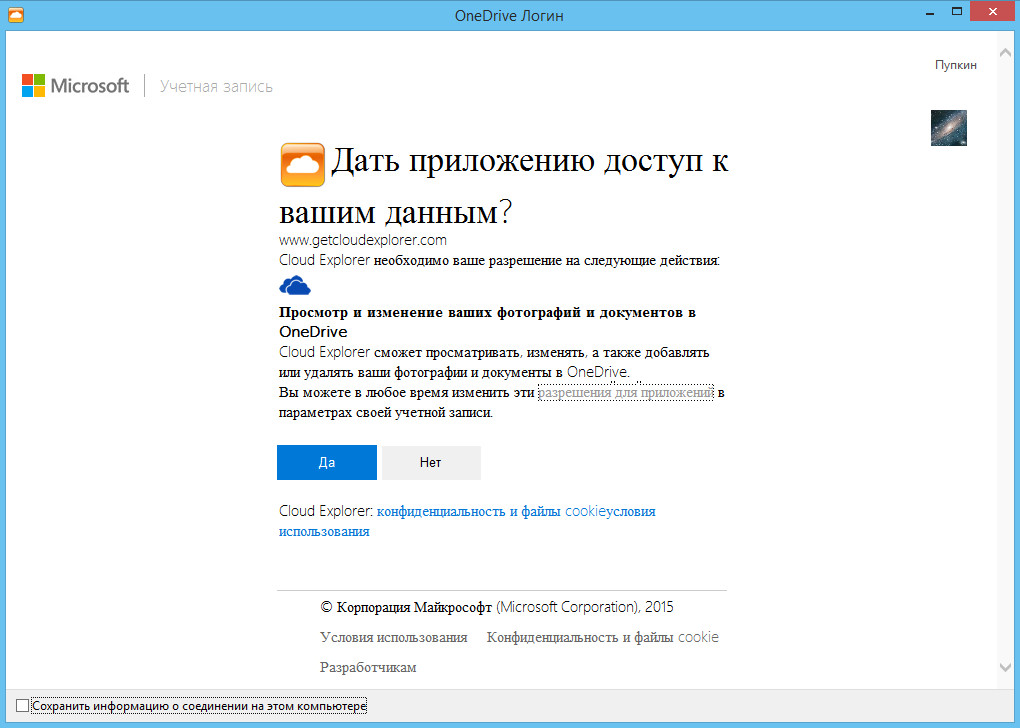1020x728 pixels.
Task: Click the www.getcloudexplorer.com text
Action: [363, 240]
